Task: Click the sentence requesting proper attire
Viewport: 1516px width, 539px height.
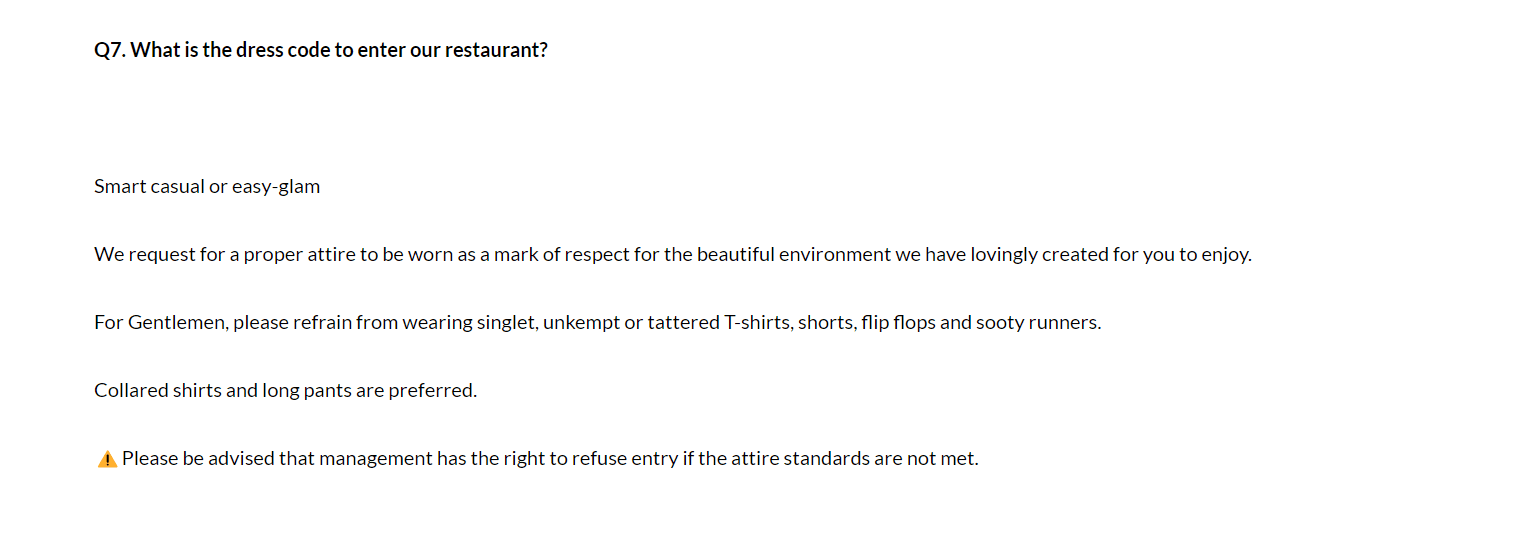Action: pyautogui.click(x=672, y=254)
